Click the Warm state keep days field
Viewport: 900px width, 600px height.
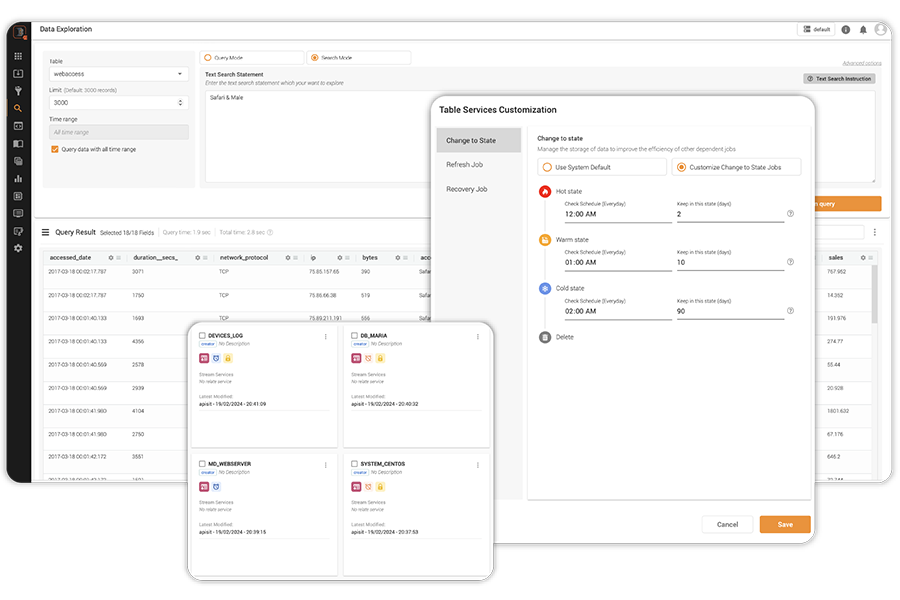(730, 262)
